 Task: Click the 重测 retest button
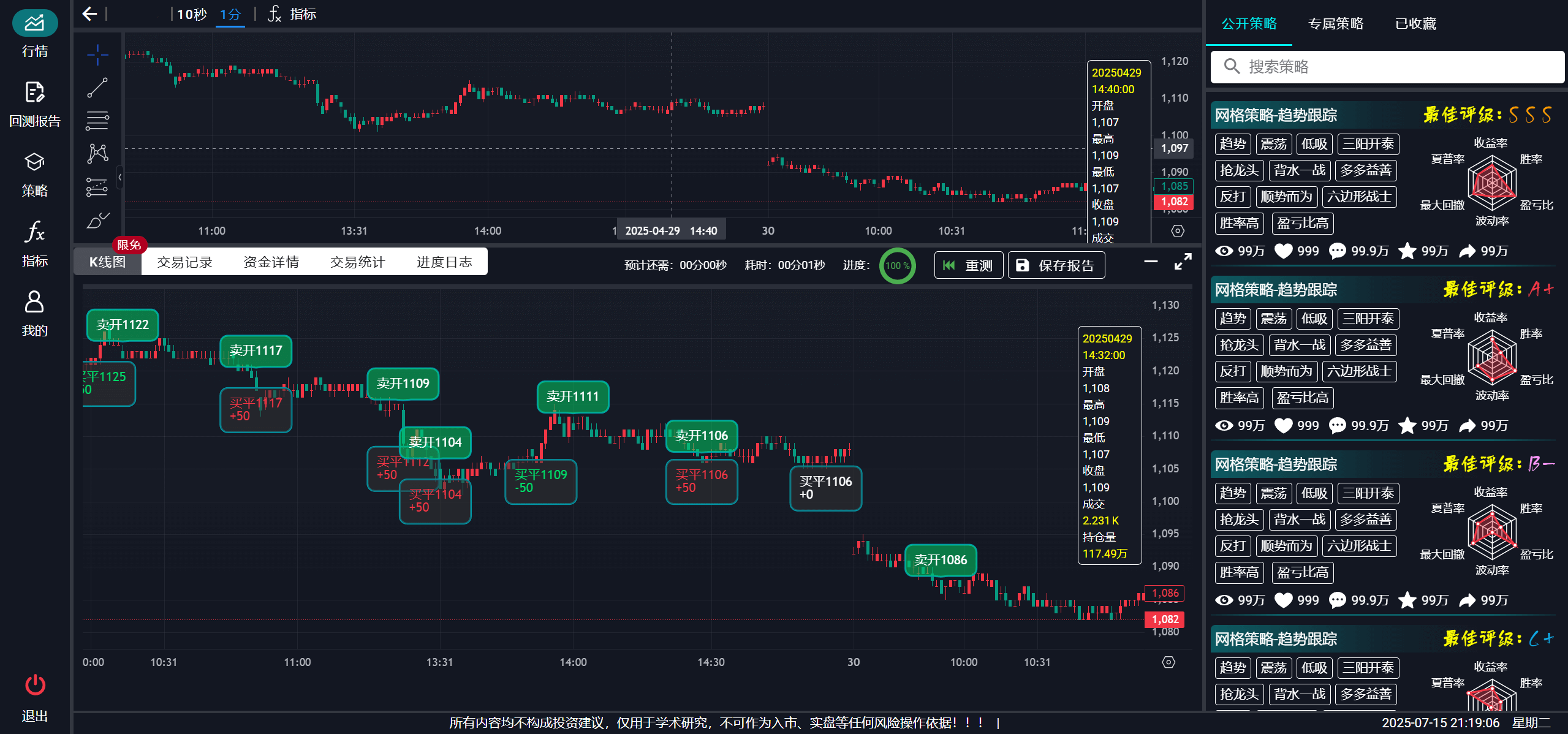pyautogui.click(x=968, y=265)
